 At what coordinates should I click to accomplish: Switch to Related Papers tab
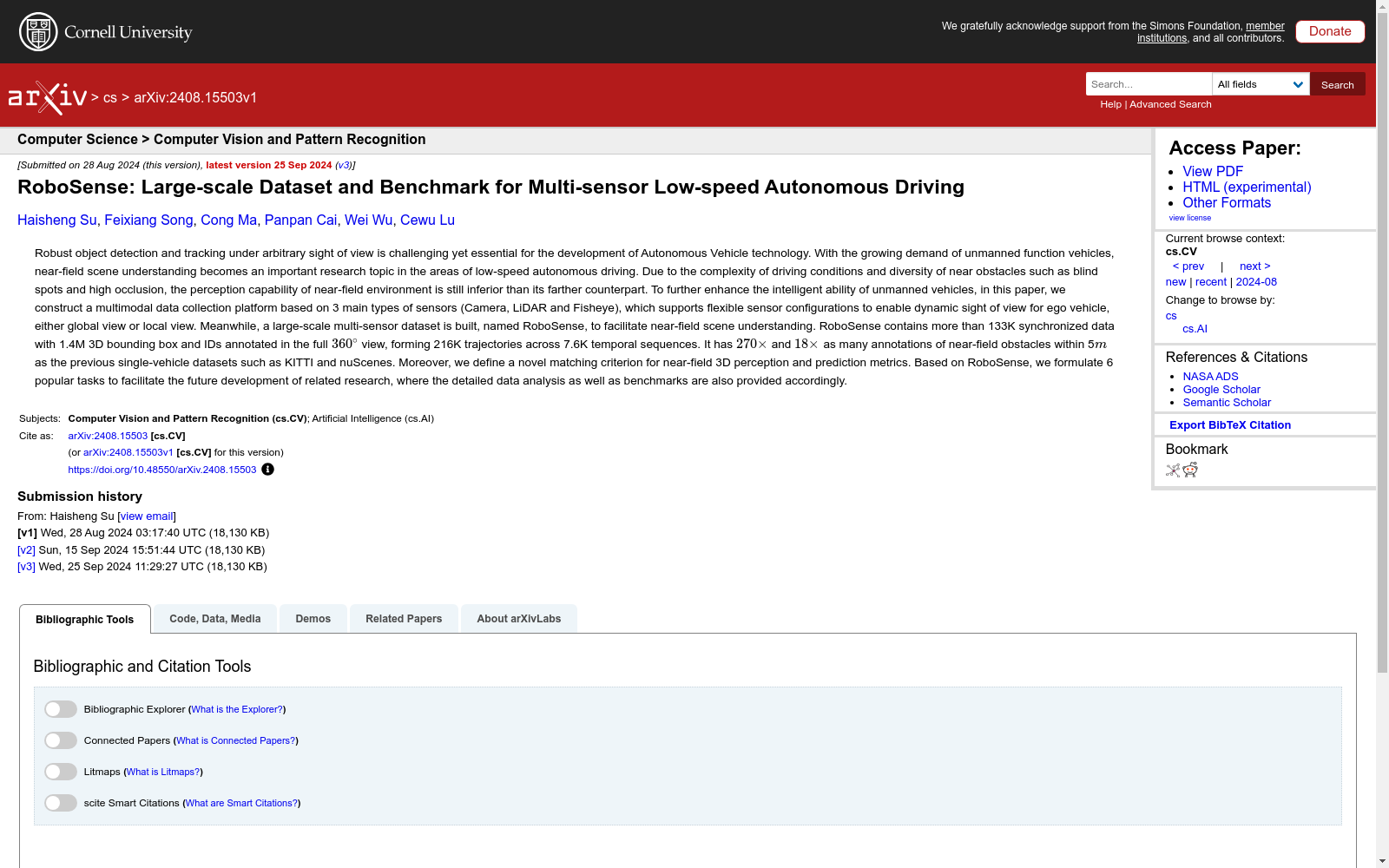(404, 619)
